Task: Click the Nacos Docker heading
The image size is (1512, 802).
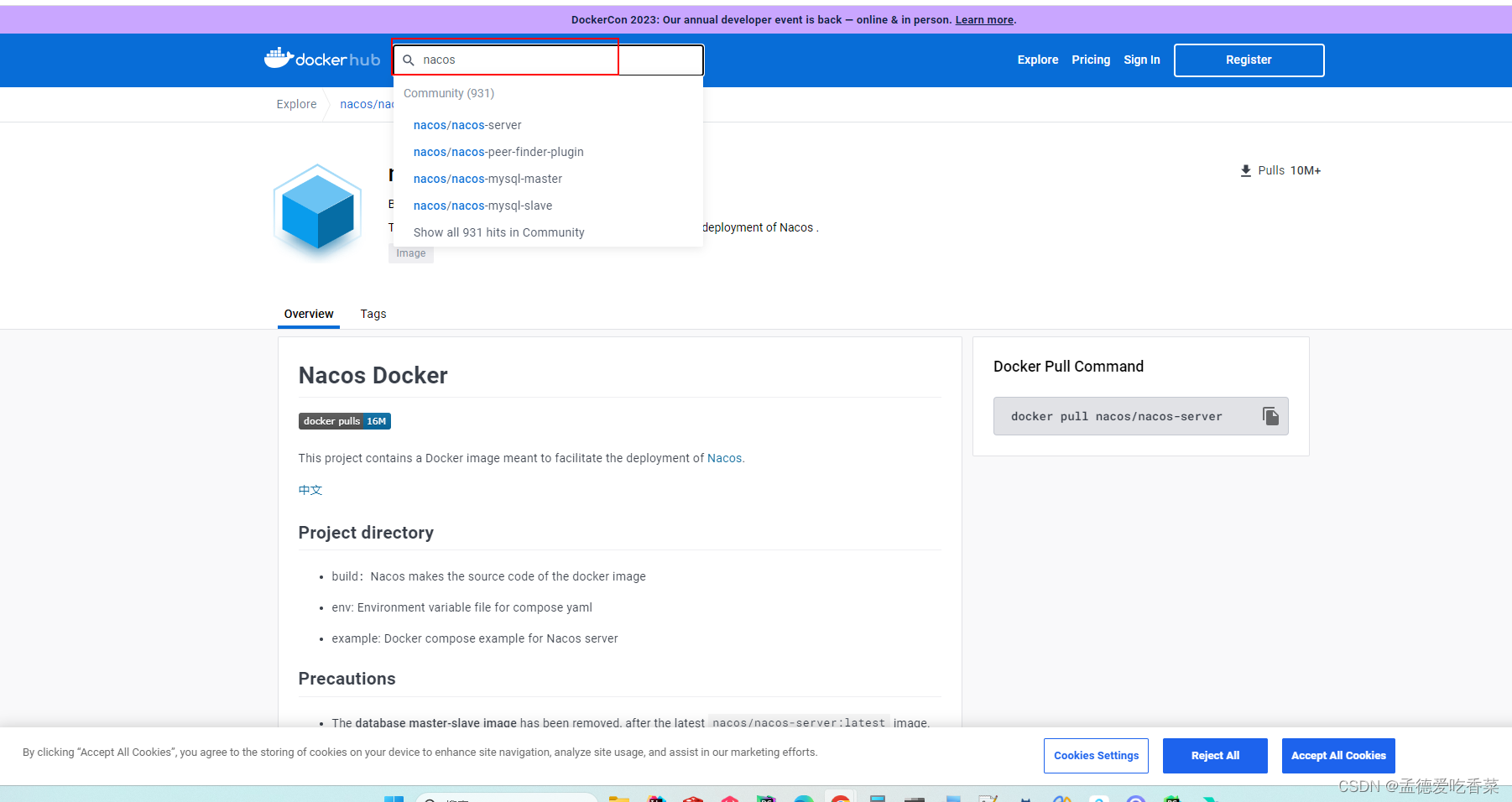Action: (373, 375)
